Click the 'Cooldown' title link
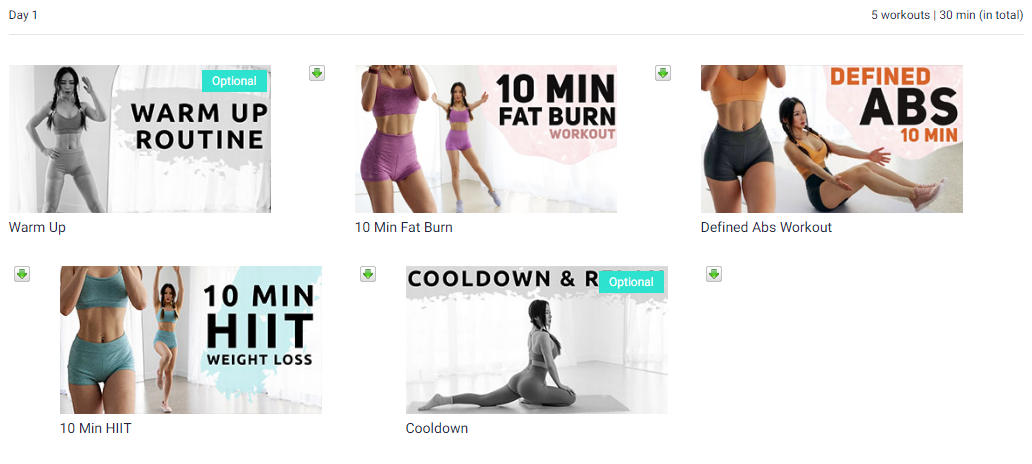 click(436, 428)
